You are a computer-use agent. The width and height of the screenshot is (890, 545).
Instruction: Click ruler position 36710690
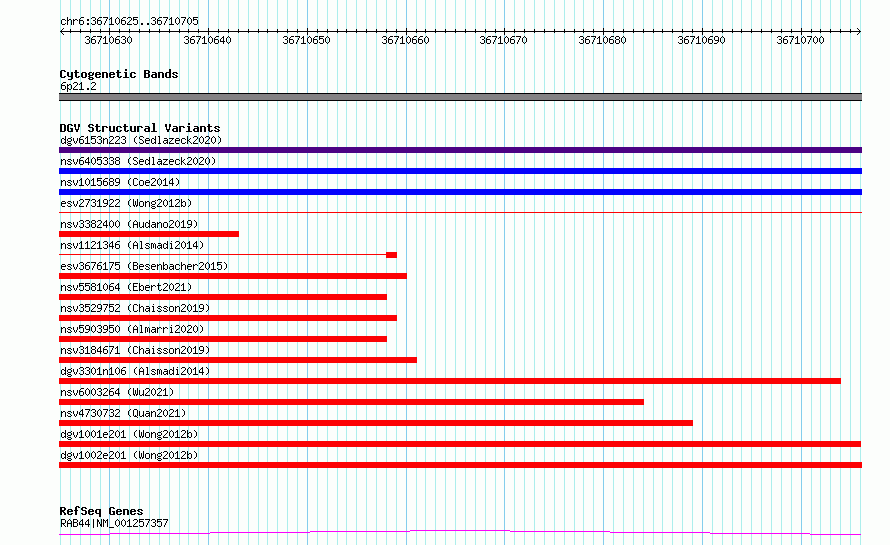(x=702, y=40)
